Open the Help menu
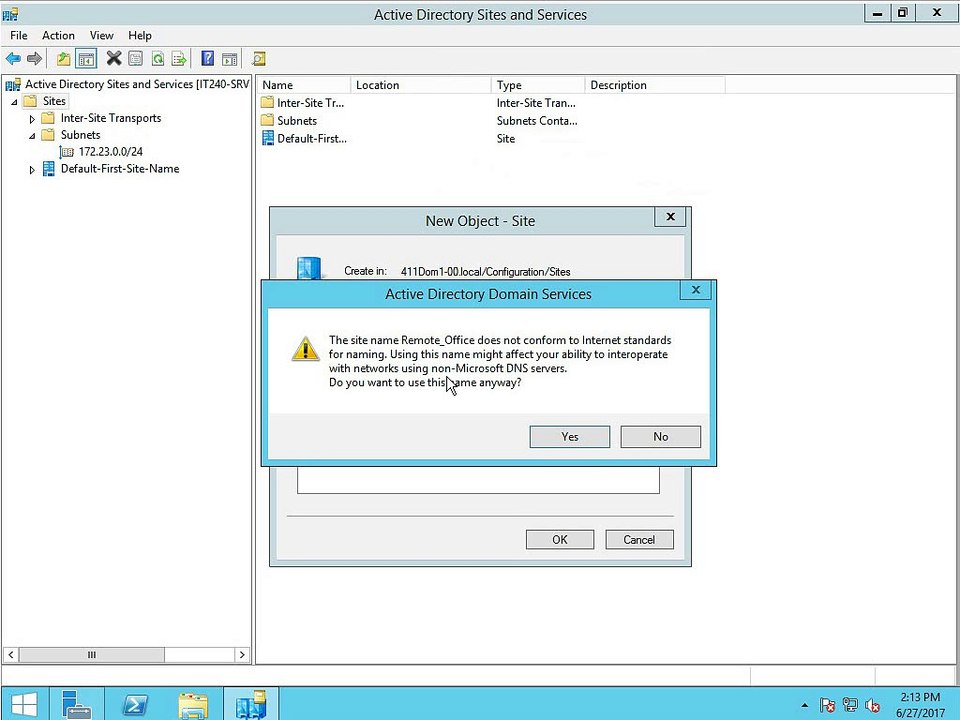This screenshot has height=720, width=960. 140,36
